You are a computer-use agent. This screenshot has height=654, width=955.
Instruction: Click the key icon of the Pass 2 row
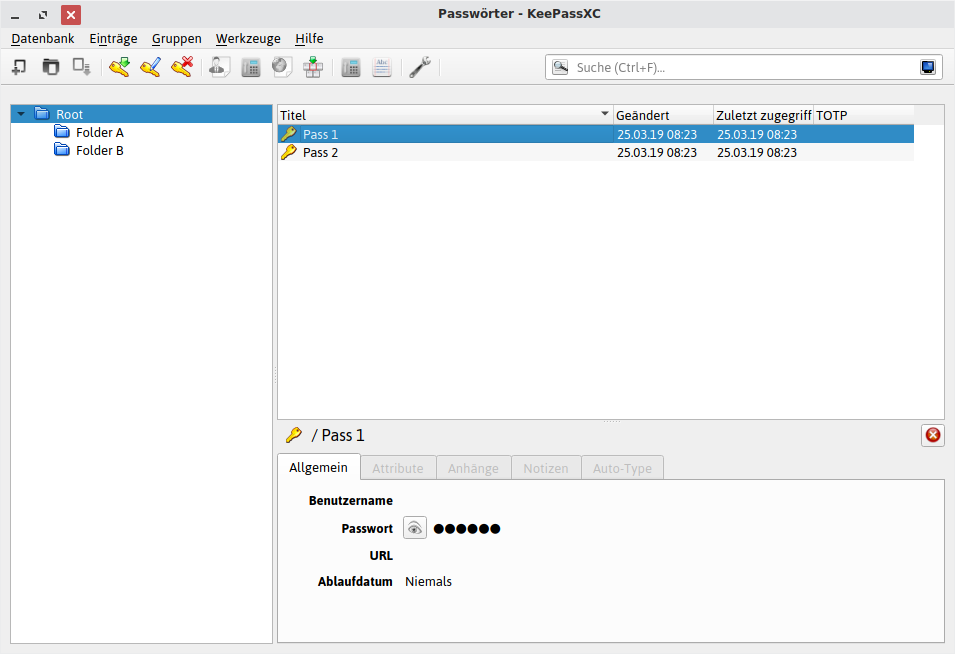pyautogui.click(x=289, y=152)
